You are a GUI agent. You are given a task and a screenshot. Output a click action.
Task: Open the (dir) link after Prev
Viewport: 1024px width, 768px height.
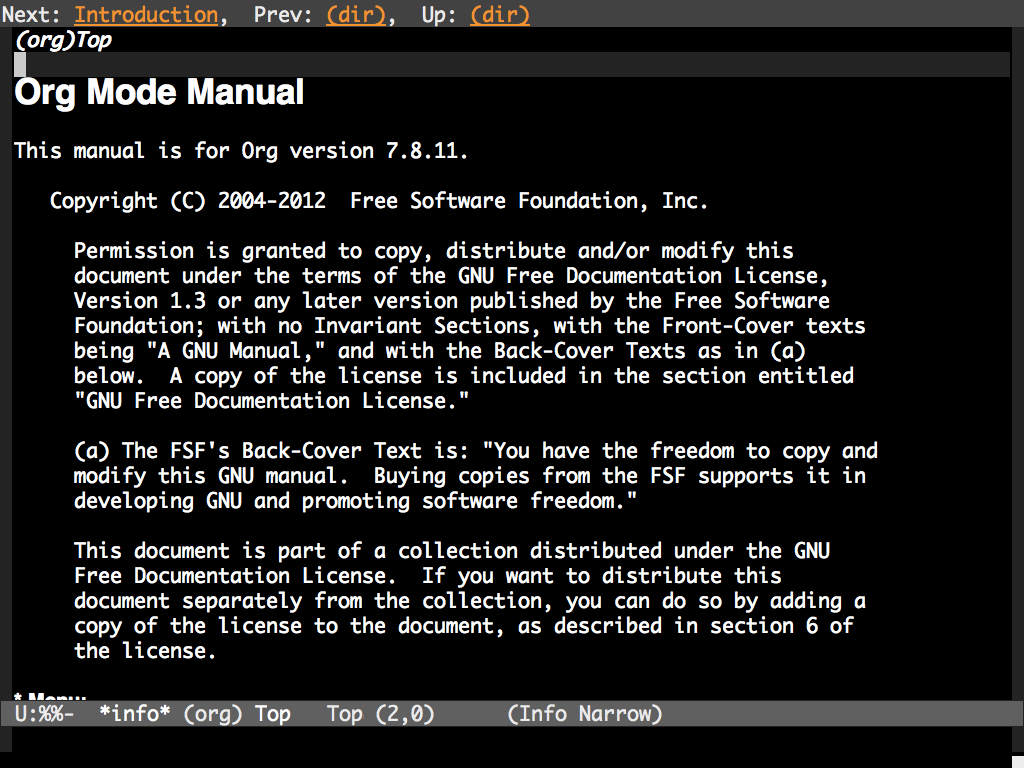tap(355, 15)
